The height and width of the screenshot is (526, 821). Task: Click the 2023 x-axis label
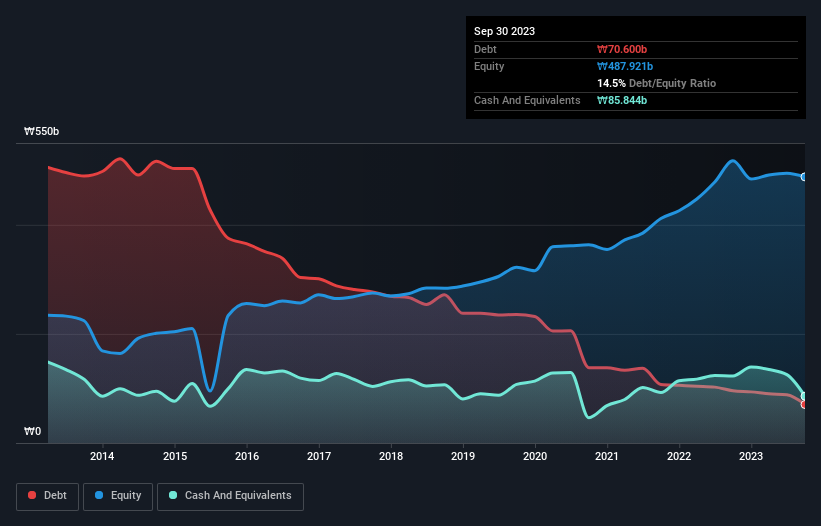tap(751, 456)
